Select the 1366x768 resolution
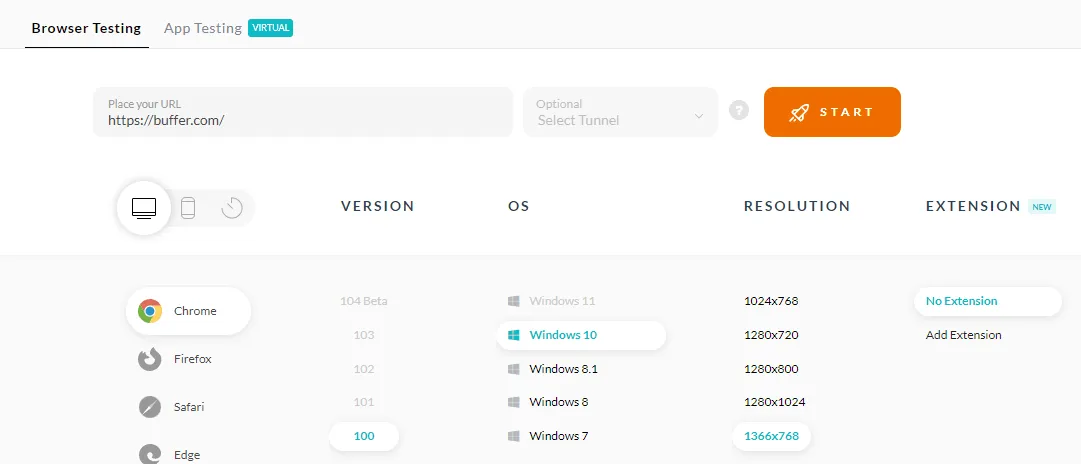The image size is (1081, 464). tap(771, 436)
